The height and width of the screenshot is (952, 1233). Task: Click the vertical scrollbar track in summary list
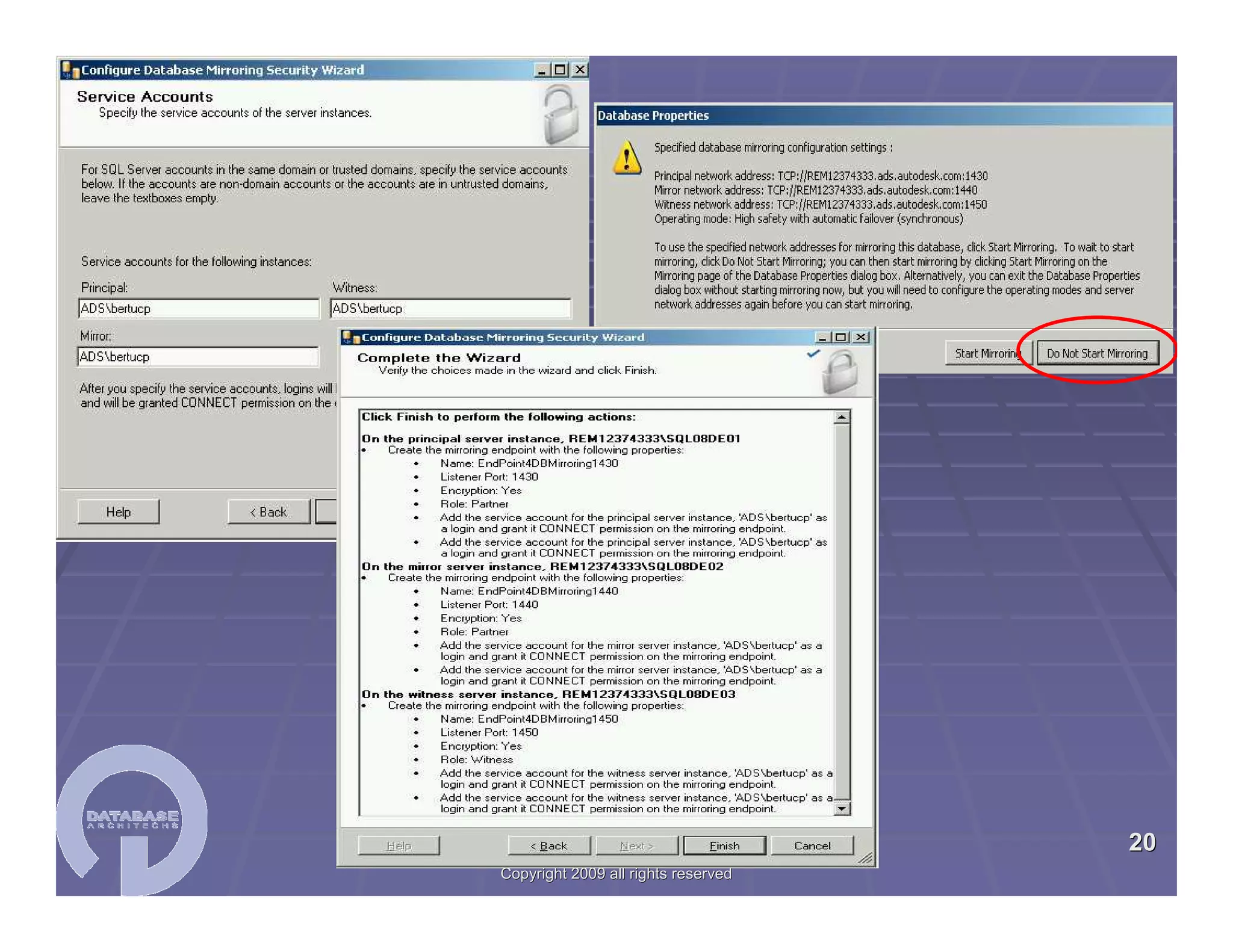842,612
